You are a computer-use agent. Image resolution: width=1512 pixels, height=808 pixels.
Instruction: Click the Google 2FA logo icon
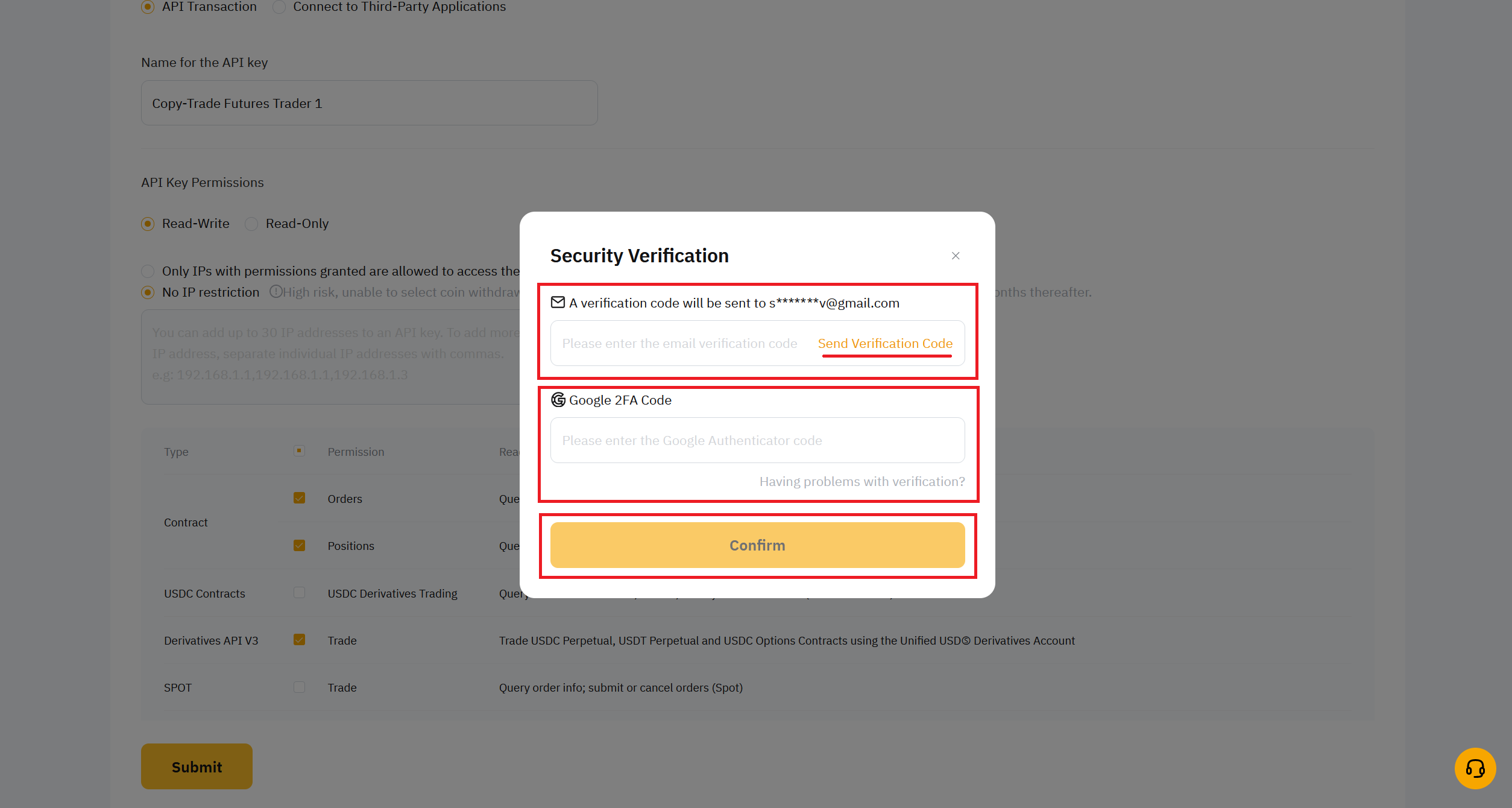(558, 399)
